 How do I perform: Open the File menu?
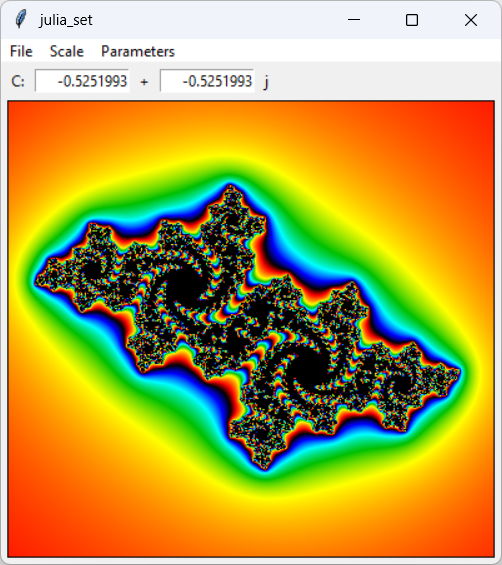click(x=21, y=51)
